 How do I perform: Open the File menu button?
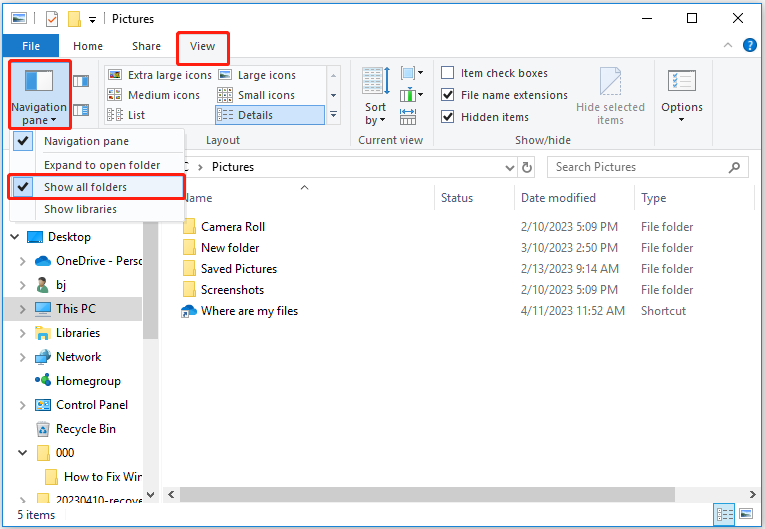30,46
